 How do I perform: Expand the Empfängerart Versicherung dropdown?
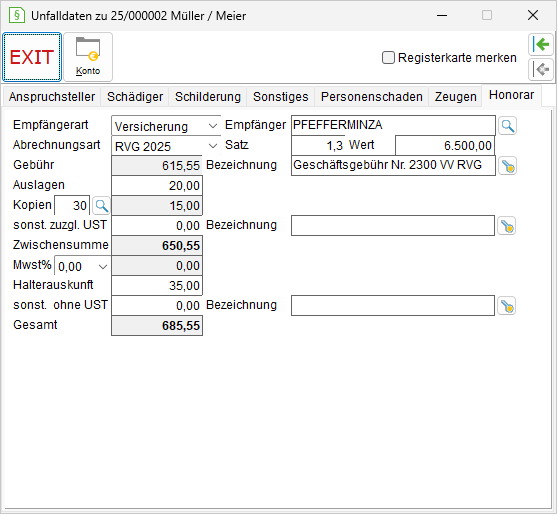166,126
